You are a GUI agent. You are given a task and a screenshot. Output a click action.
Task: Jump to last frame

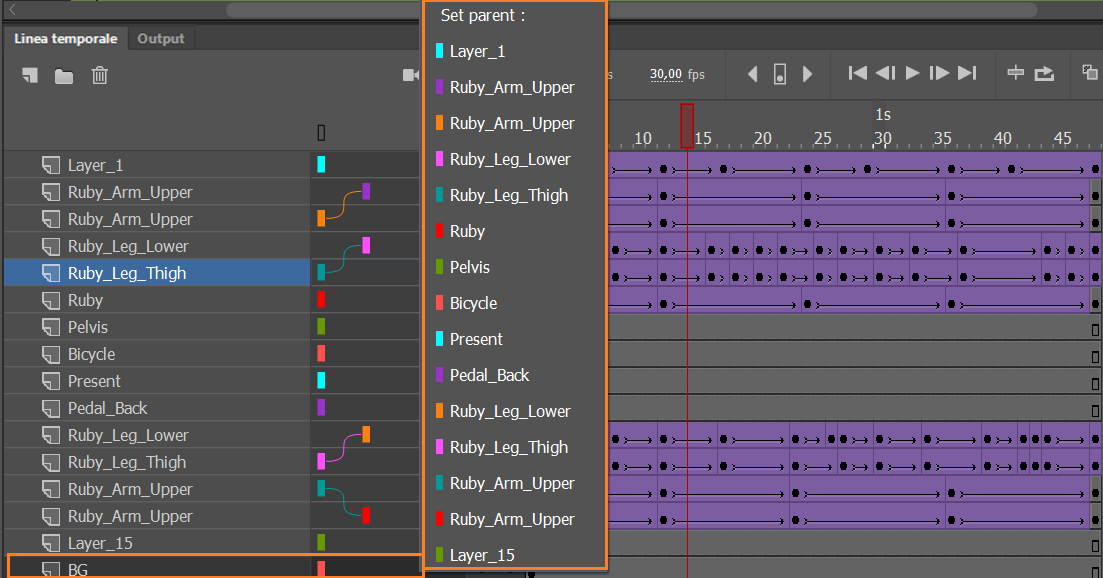pos(966,73)
